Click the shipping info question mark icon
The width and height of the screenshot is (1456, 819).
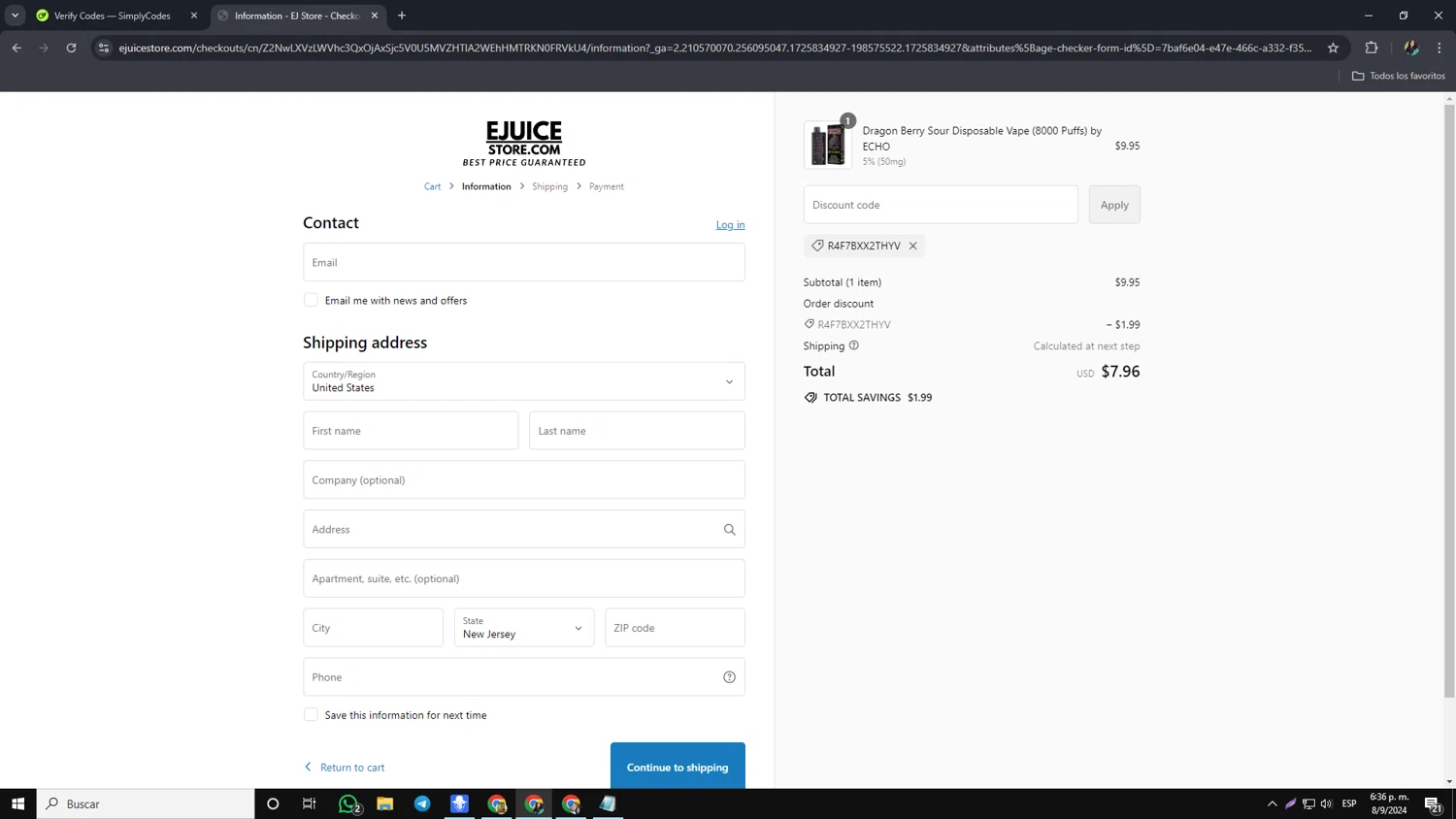point(854,345)
